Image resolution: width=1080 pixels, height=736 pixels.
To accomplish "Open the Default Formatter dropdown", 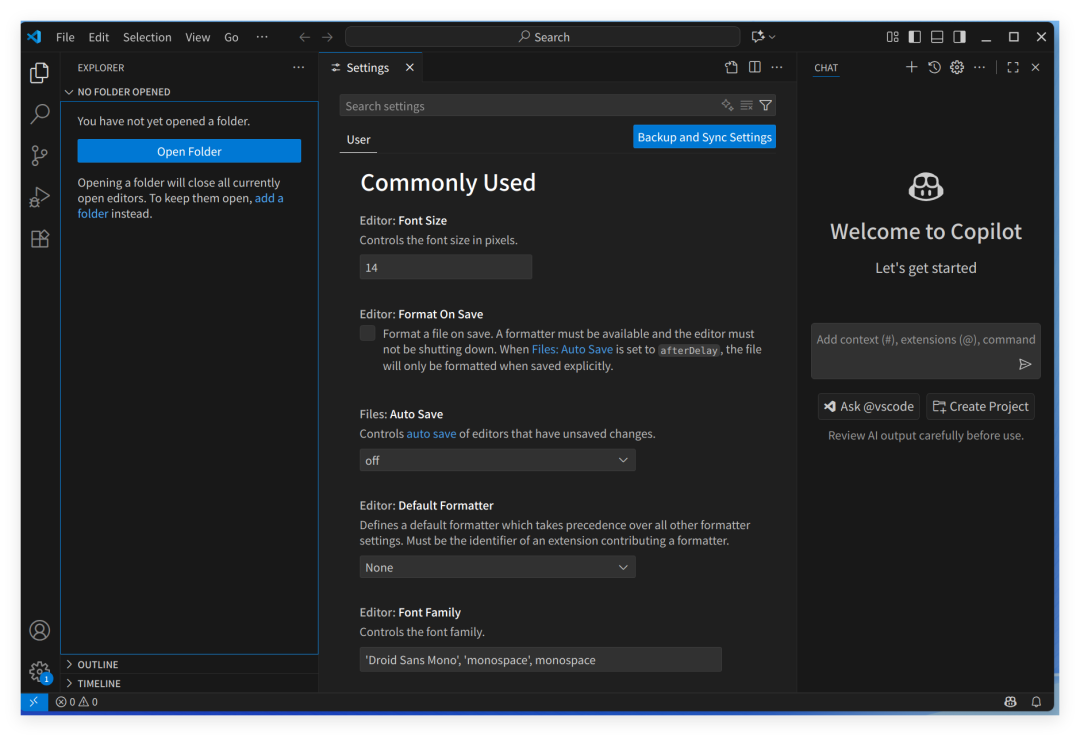I will coord(497,567).
